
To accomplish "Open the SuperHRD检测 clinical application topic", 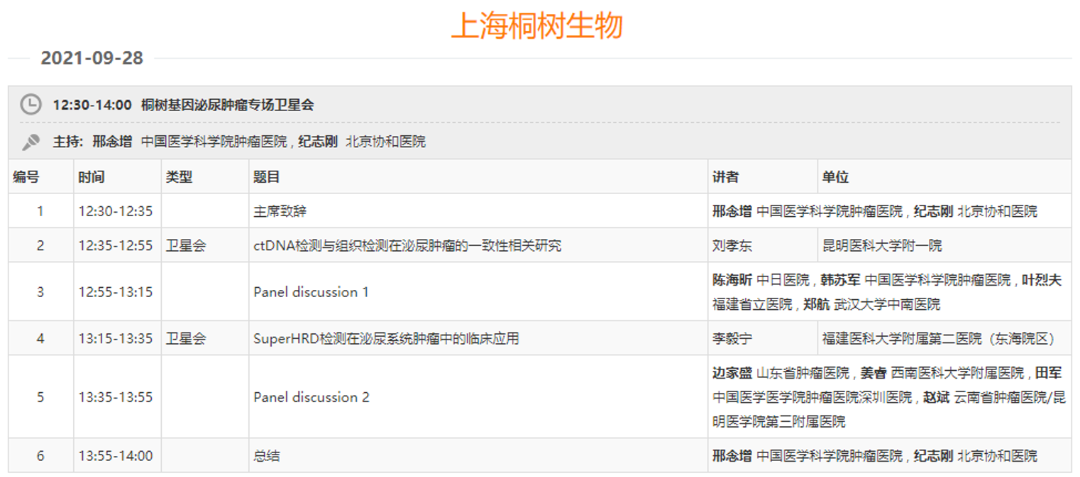I will [x=386, y=338].
